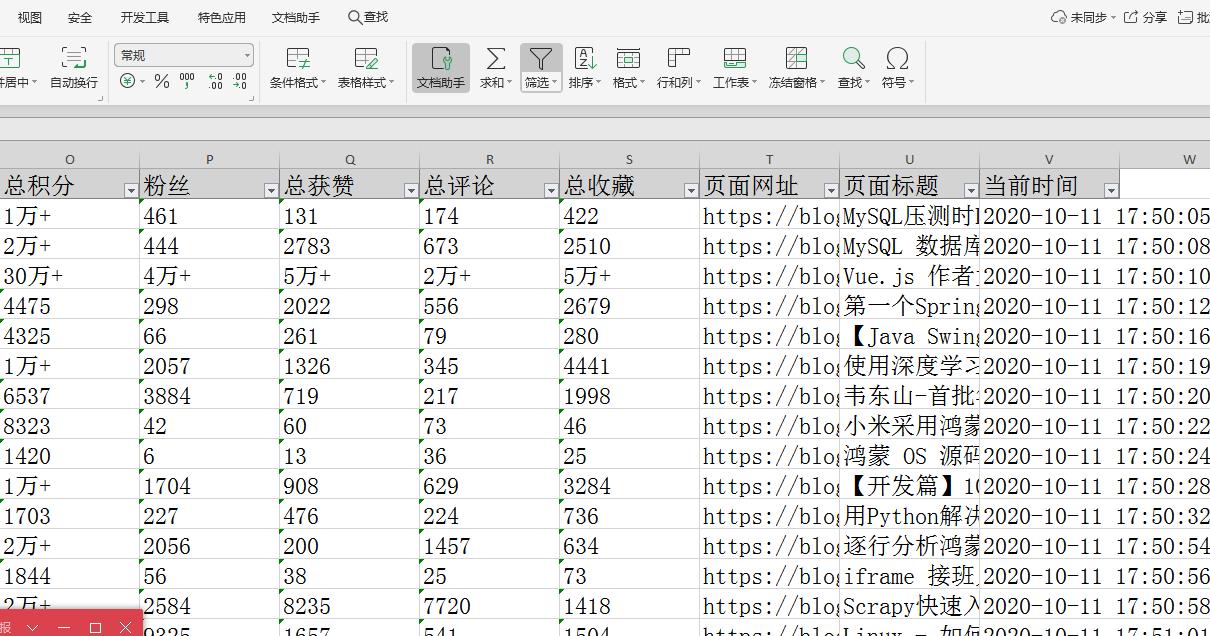Open the filter dropdown on 粉丝 column

270,188
